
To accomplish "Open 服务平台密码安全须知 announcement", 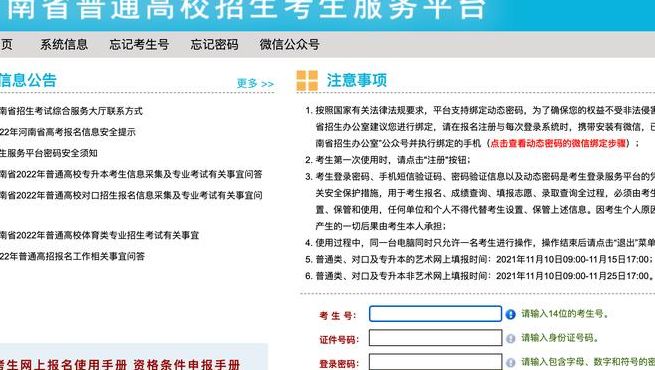I will (x=48, y=153).
